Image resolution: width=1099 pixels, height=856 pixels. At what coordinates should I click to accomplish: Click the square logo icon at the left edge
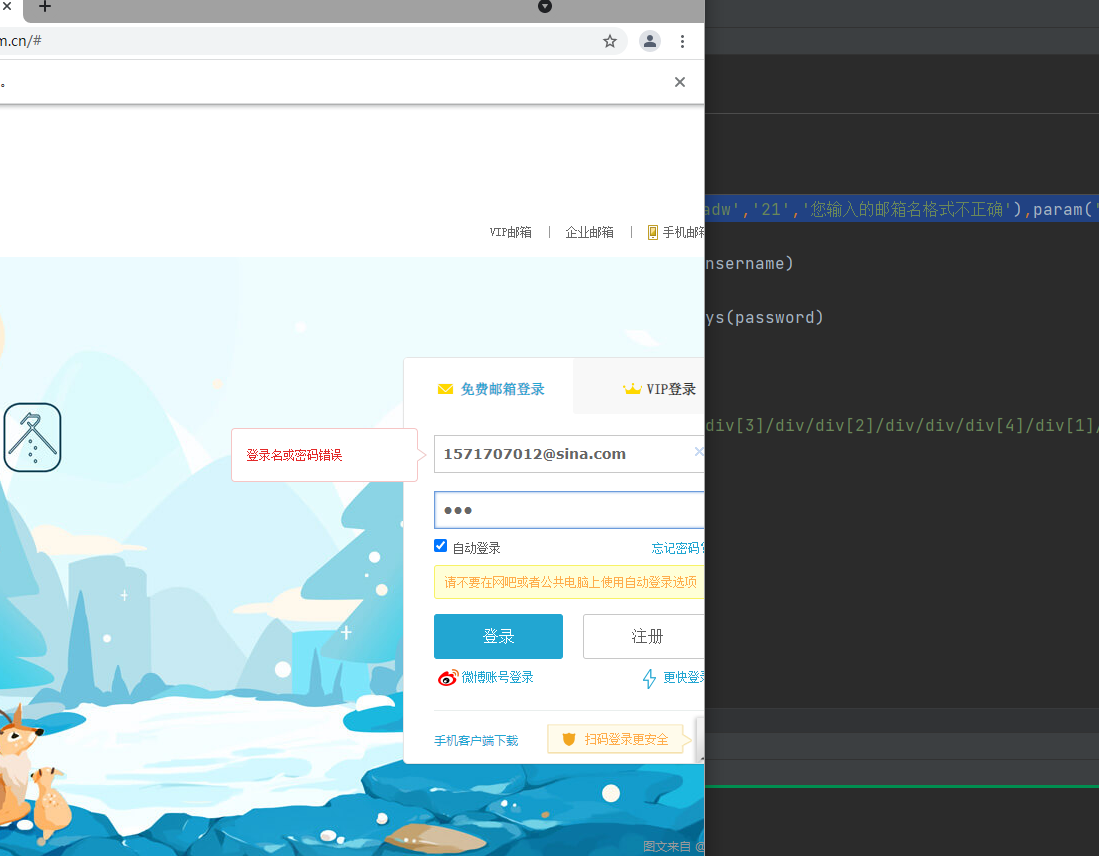coord(32,437)
